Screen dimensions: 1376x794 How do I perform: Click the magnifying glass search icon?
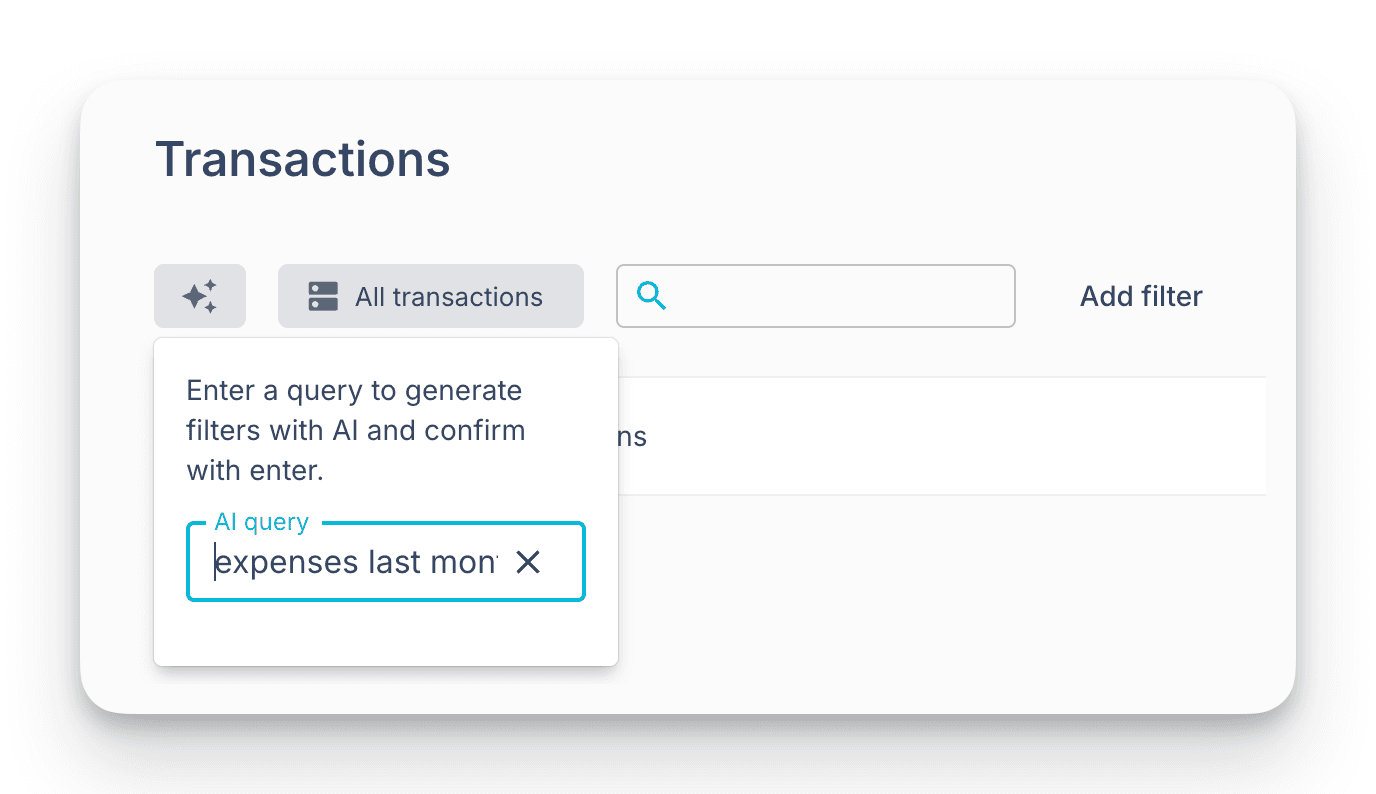click(651, 296)
